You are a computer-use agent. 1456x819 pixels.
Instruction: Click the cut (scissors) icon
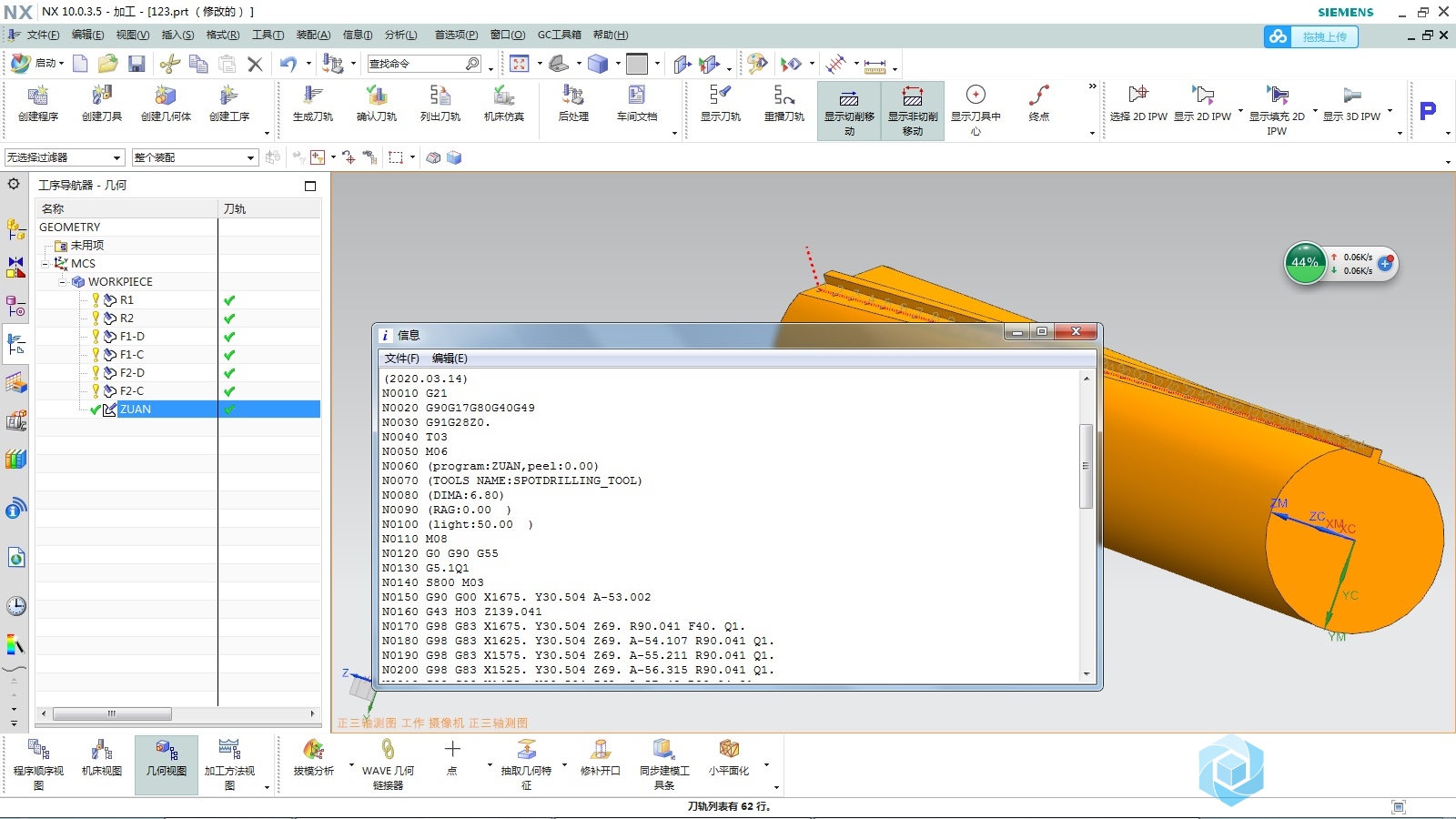[x=169, y=64]
